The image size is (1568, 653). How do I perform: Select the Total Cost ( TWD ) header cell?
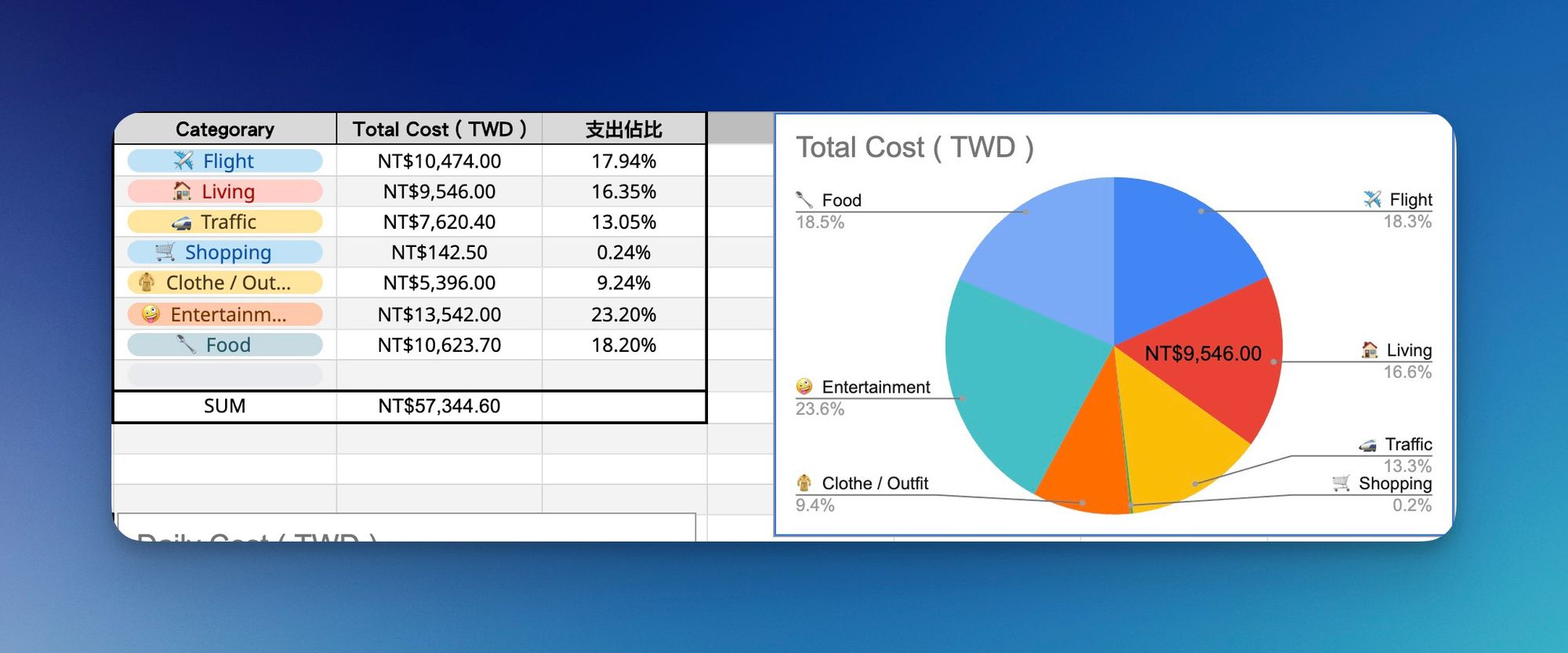[x=439, y=129]
